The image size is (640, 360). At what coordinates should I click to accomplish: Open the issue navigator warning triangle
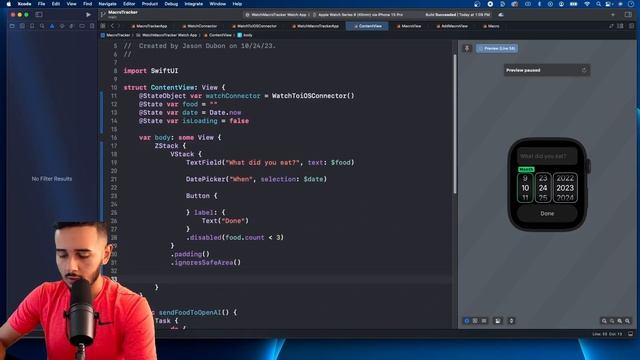(52, 26)
